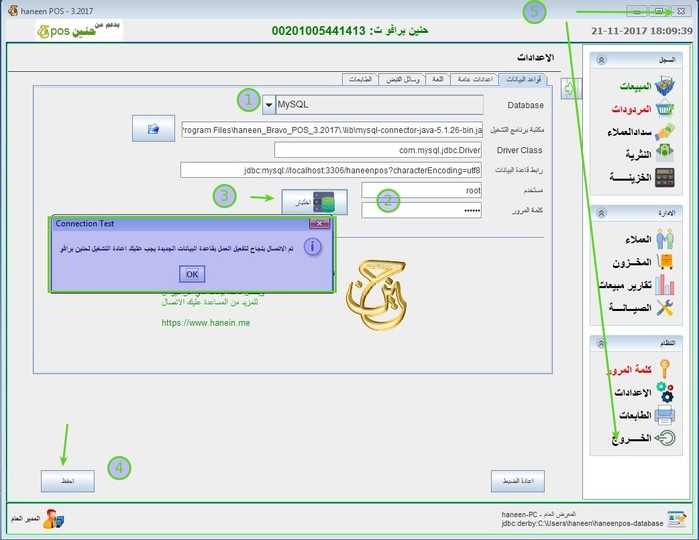Open sales reports bar chart icon
Screen dimensions: 699x540
(664, 284)
